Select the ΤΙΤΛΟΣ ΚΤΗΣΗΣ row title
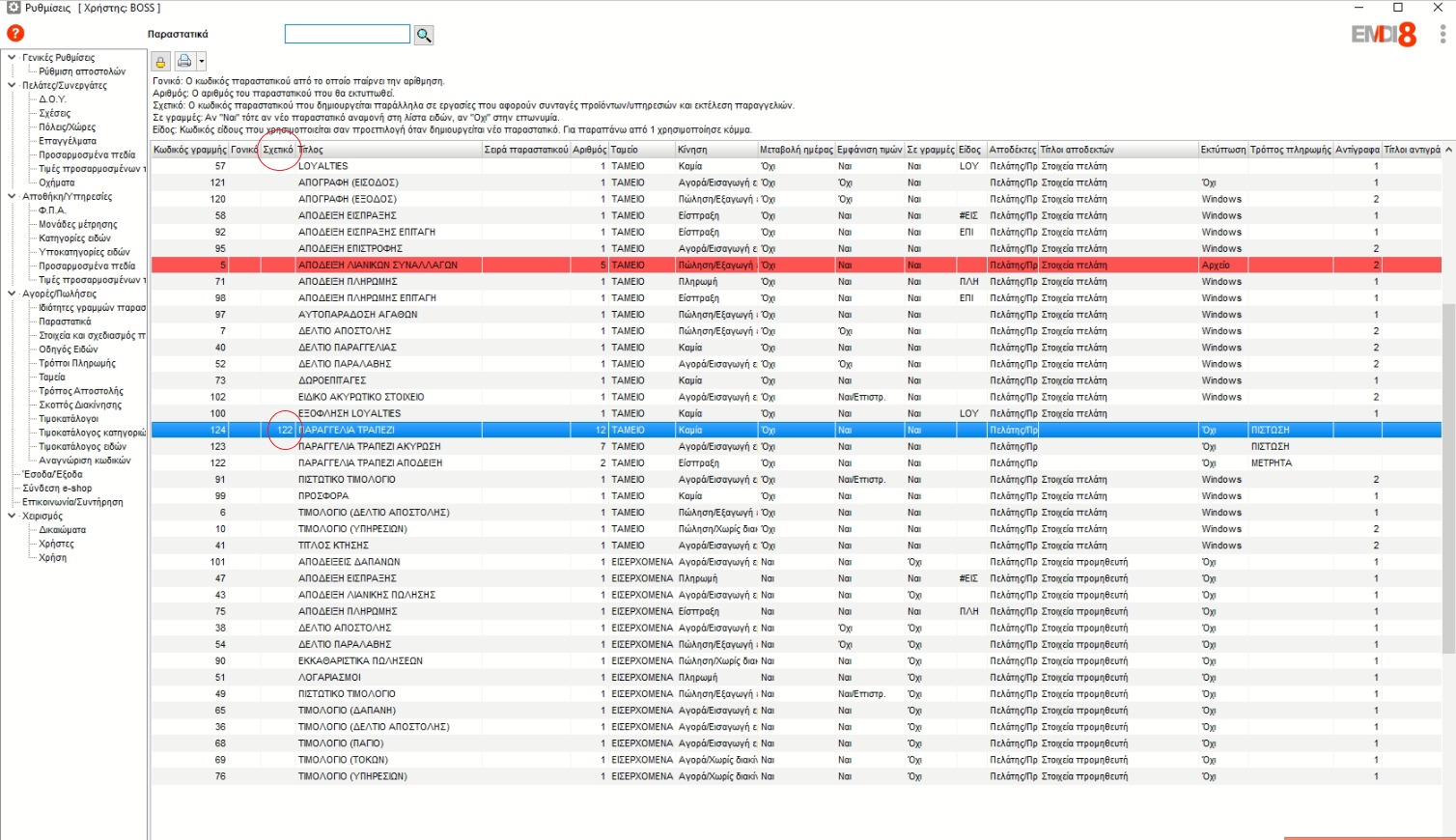 (x=334, y=546)
